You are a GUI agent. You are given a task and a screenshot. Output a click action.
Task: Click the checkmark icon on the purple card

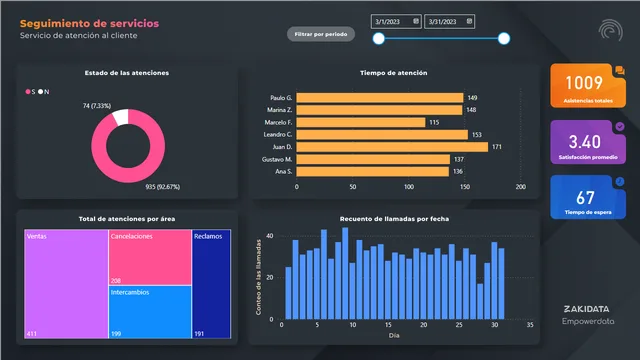tap(620, 127)
